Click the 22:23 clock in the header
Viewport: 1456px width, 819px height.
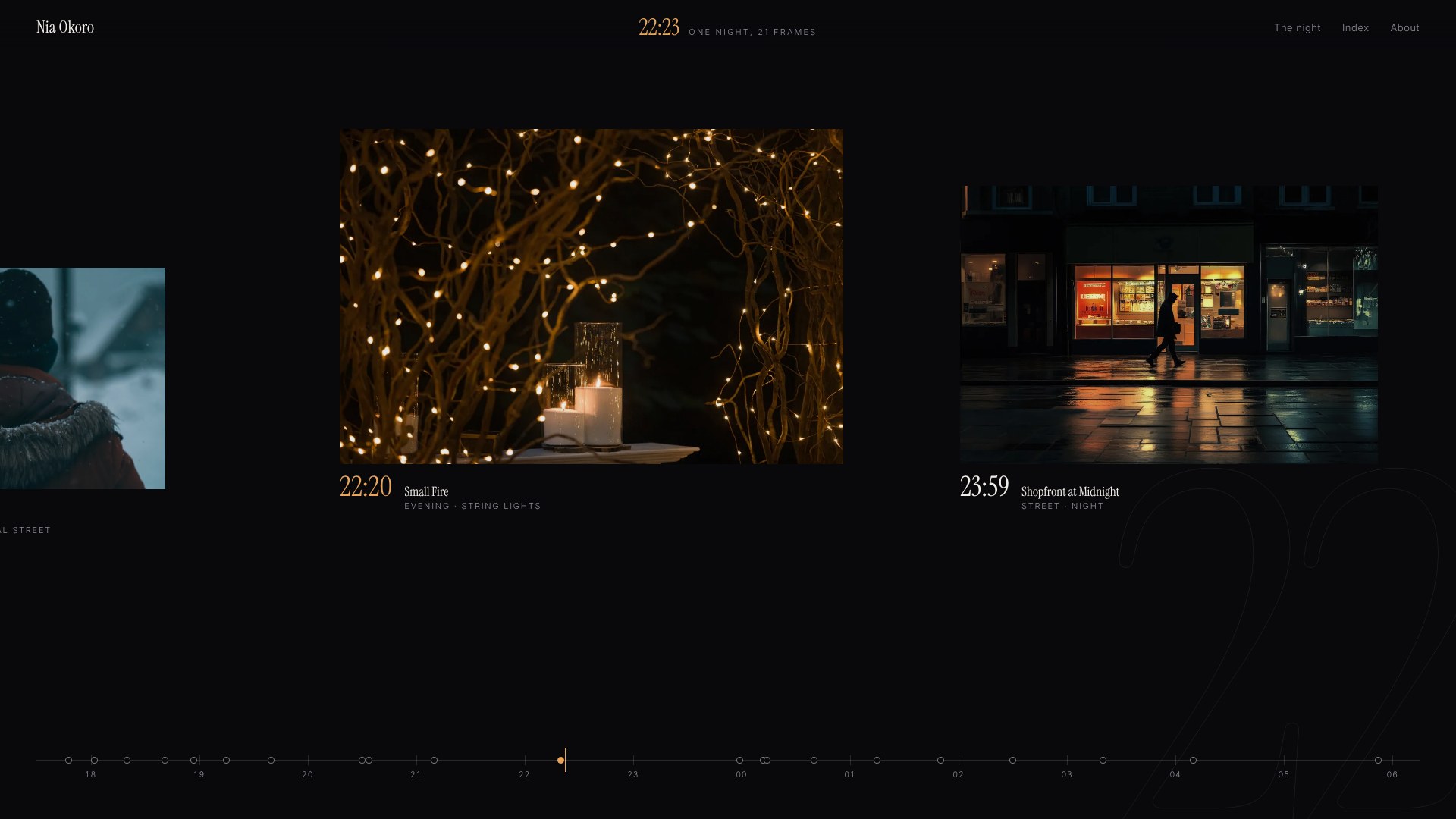659,27
